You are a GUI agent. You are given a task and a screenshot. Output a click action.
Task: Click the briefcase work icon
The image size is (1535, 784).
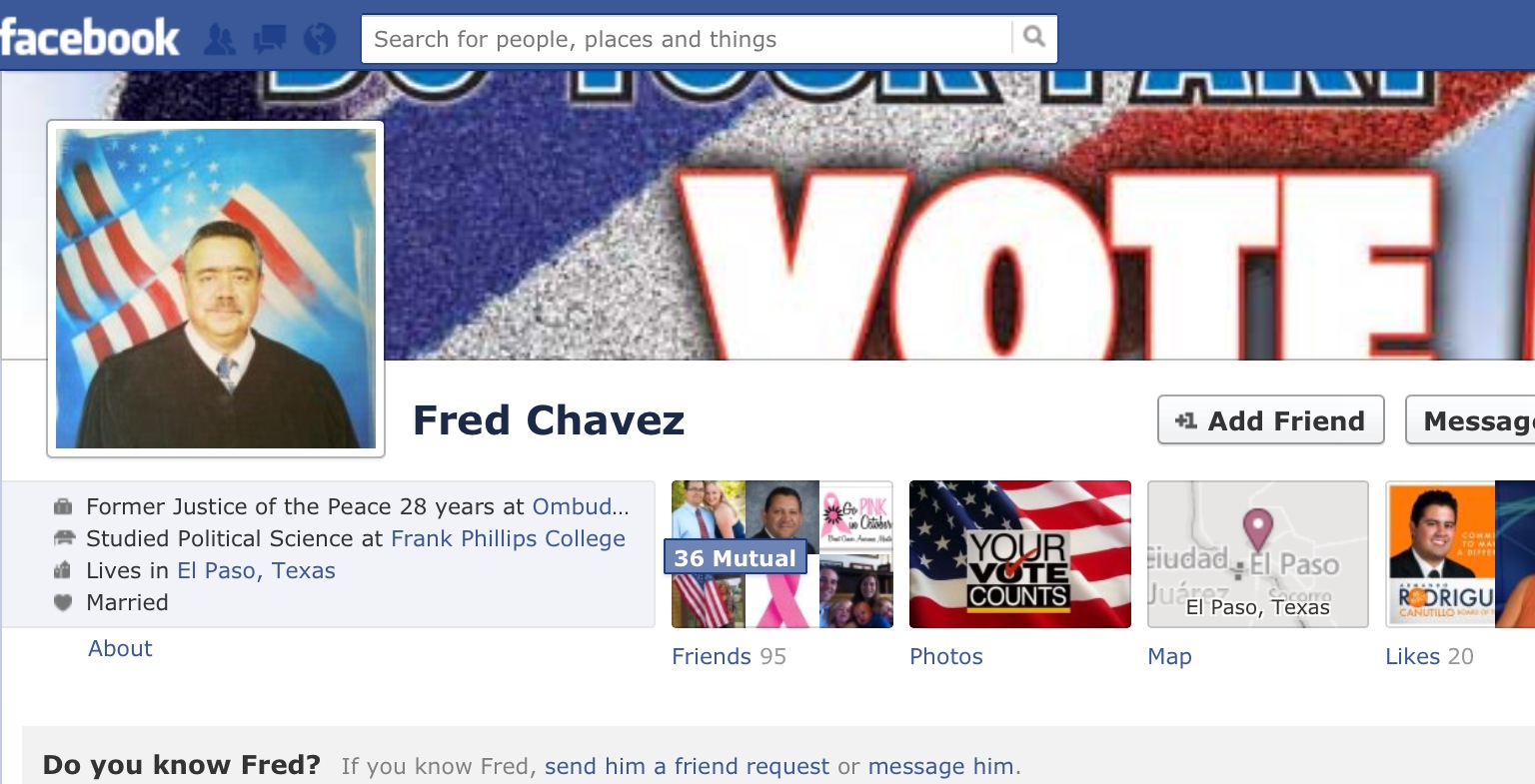(x=63, y=506)
